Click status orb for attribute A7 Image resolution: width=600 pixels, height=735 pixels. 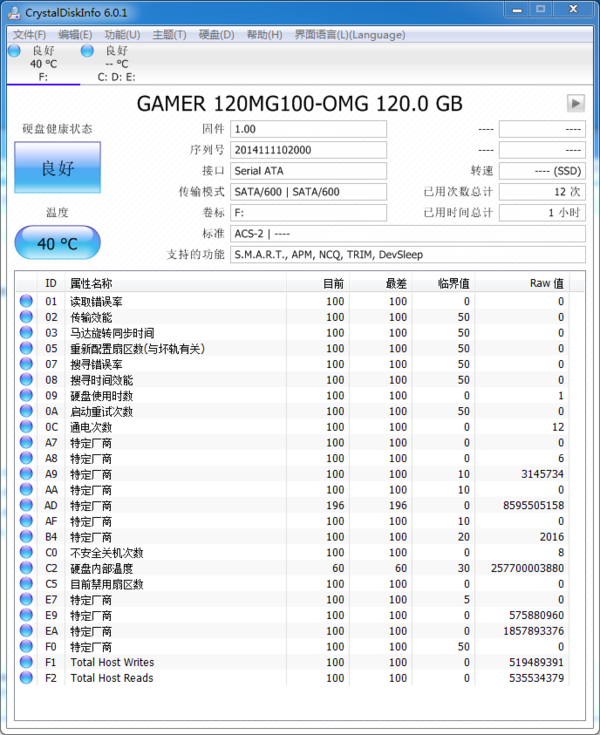coord(26,442)
